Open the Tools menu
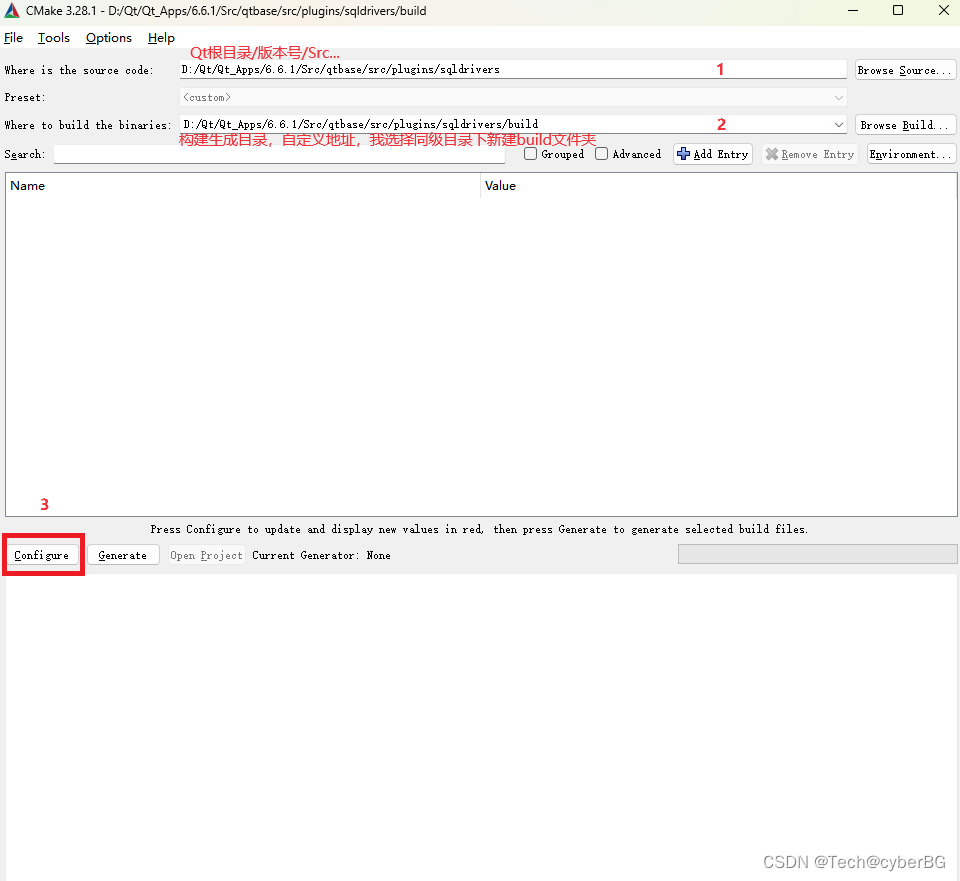 coord(53,37)
